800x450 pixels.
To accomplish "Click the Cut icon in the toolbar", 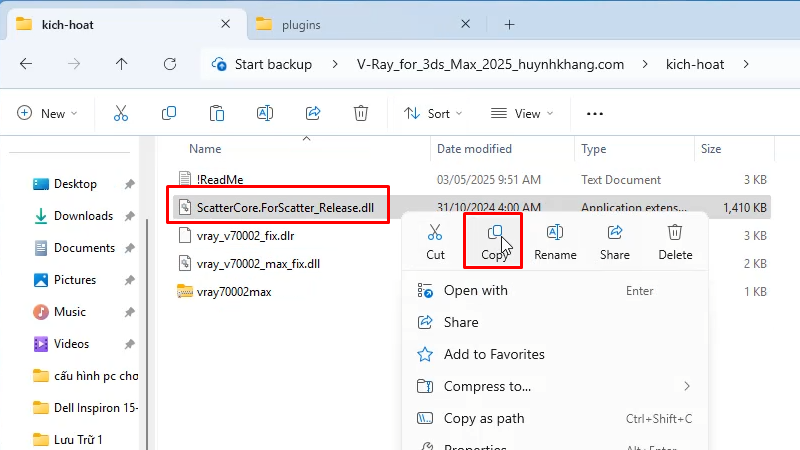I will 121,113.
